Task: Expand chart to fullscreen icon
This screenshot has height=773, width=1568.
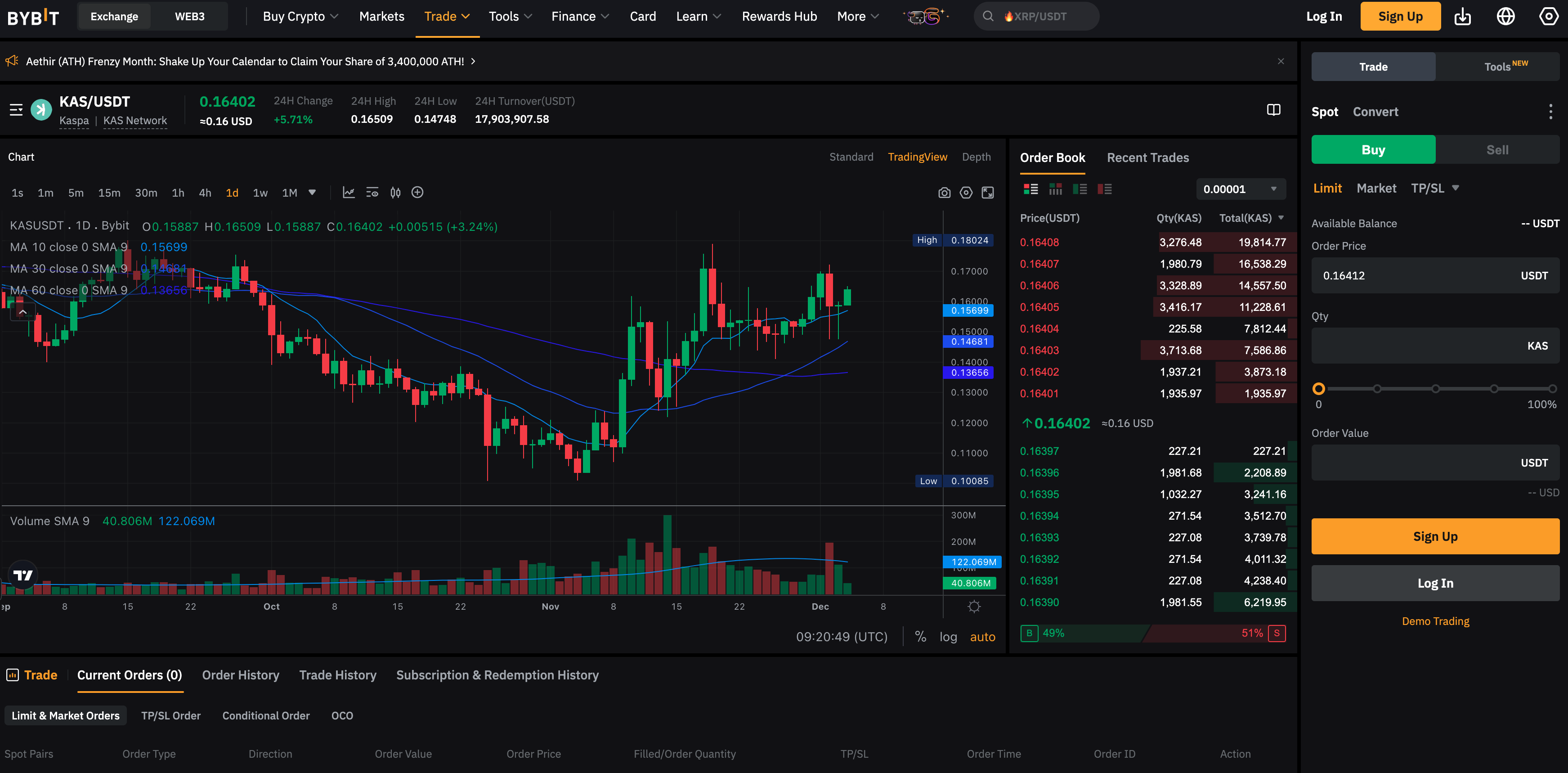Action: click(x=988, y=193)
